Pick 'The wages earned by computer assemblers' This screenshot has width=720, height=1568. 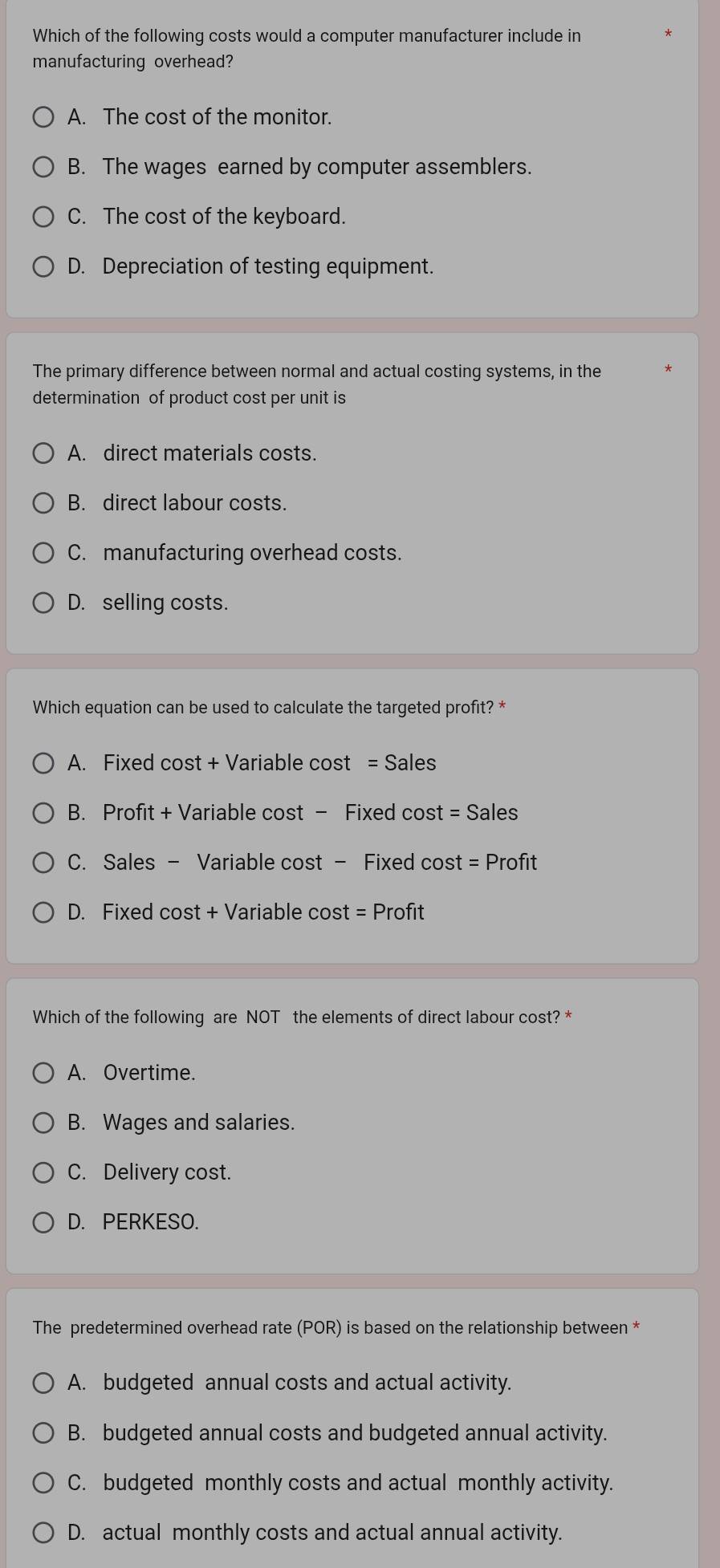point(43,167)
